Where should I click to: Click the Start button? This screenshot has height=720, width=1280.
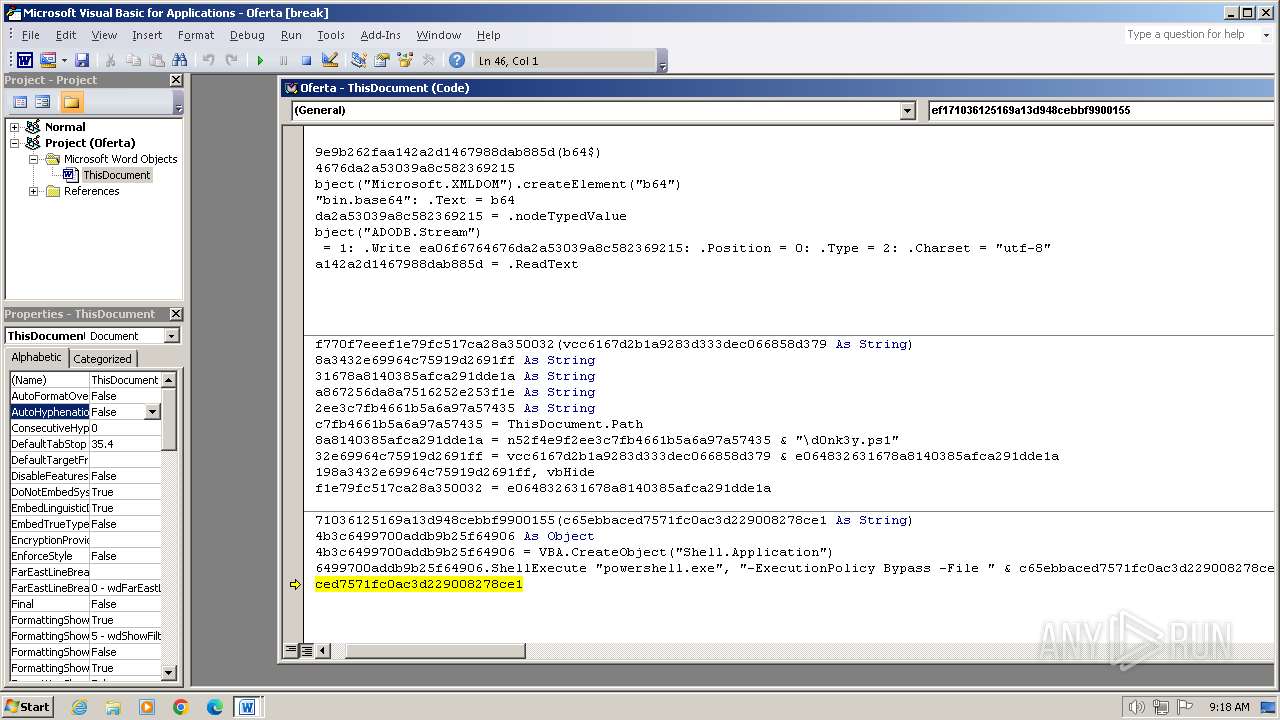[x=28, y=707]
